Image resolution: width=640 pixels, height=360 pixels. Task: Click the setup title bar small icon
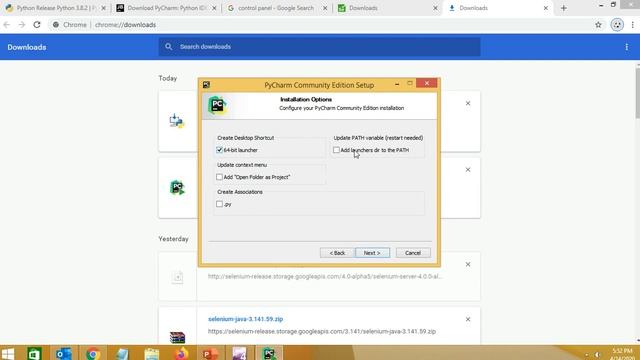coord(207,84)
